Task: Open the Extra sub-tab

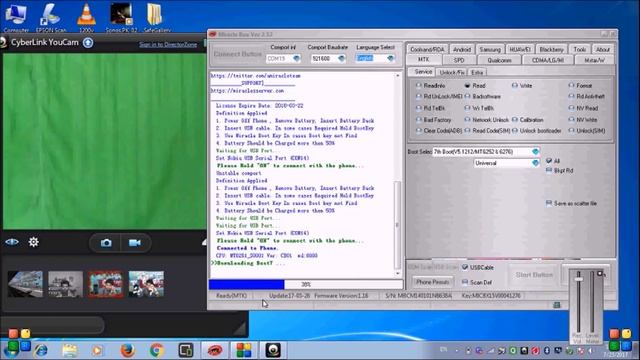Action: point(477,72)
